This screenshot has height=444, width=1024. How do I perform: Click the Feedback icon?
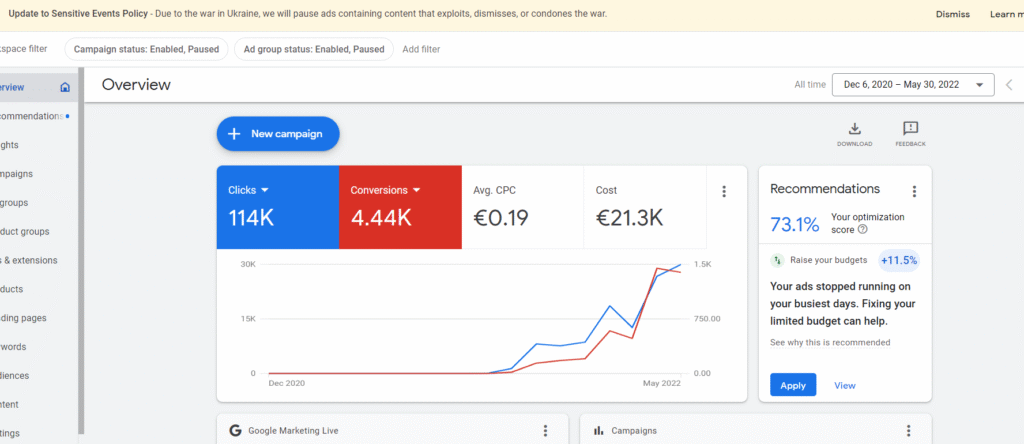[x=910, y=128]
